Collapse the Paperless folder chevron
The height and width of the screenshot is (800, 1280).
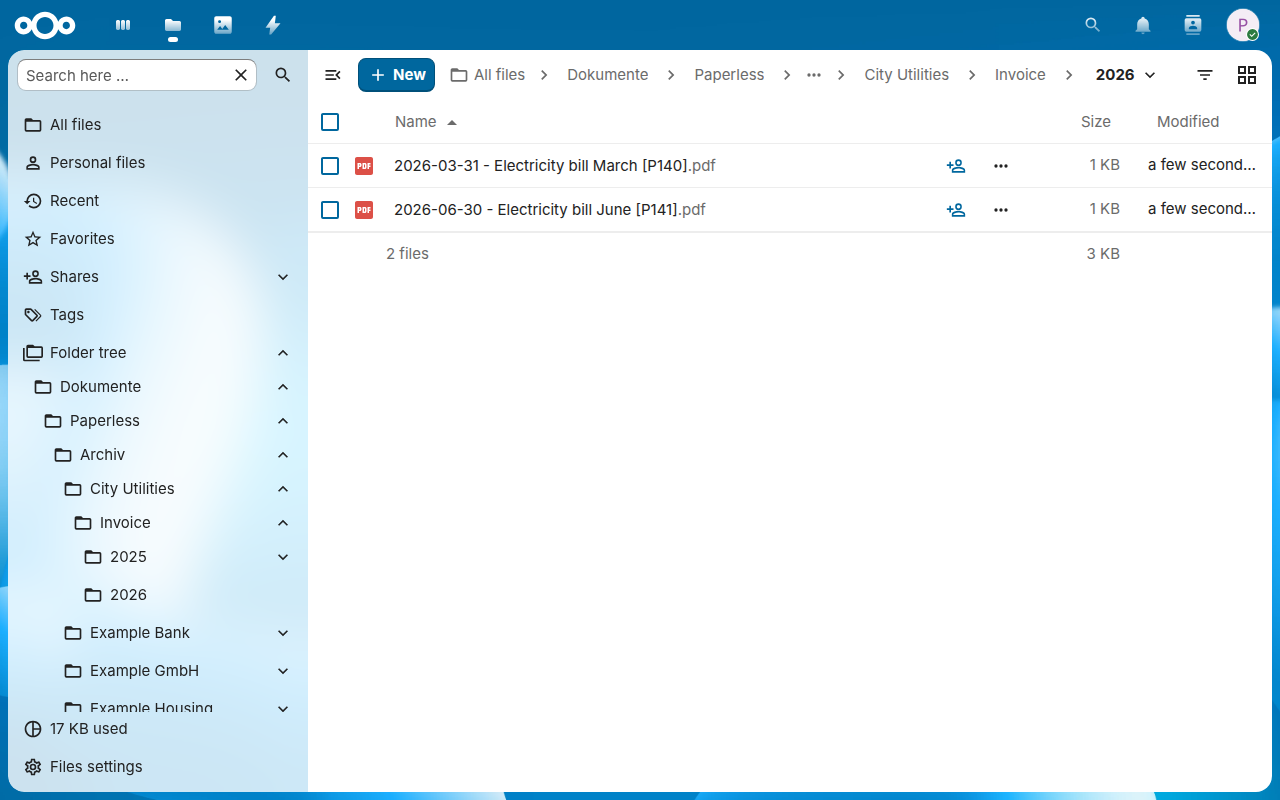(x=283, y=421)
